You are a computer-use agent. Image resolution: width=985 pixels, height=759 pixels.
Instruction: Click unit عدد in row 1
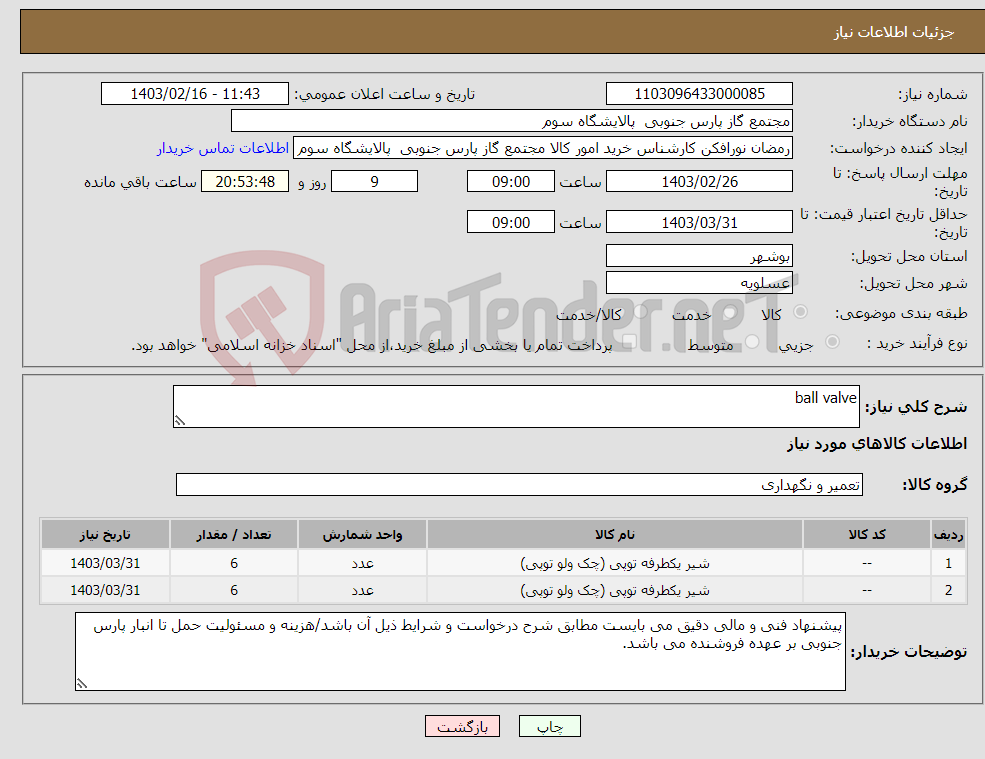(x=362, y=563)
